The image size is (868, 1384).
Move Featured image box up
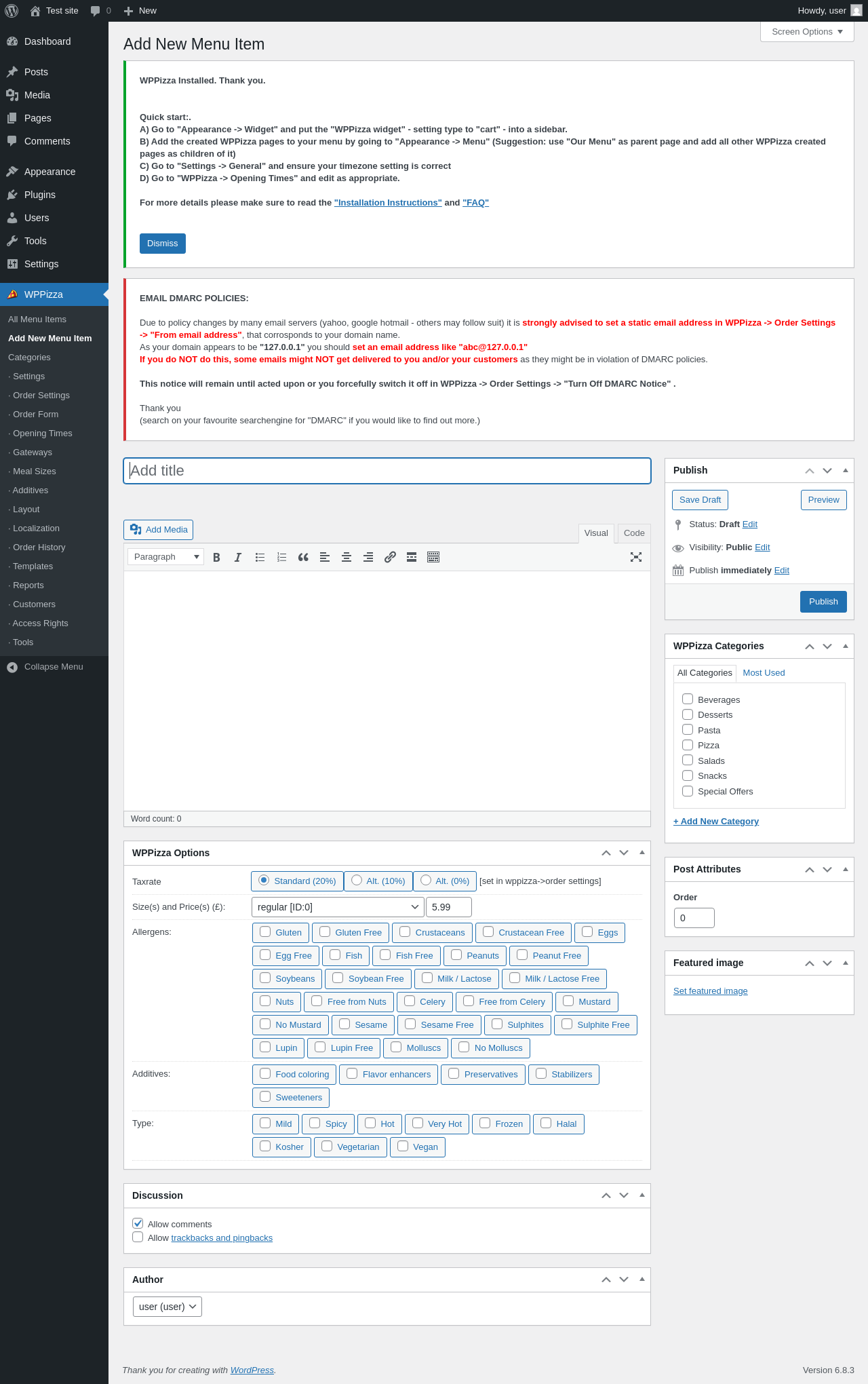tap(810, 963)
